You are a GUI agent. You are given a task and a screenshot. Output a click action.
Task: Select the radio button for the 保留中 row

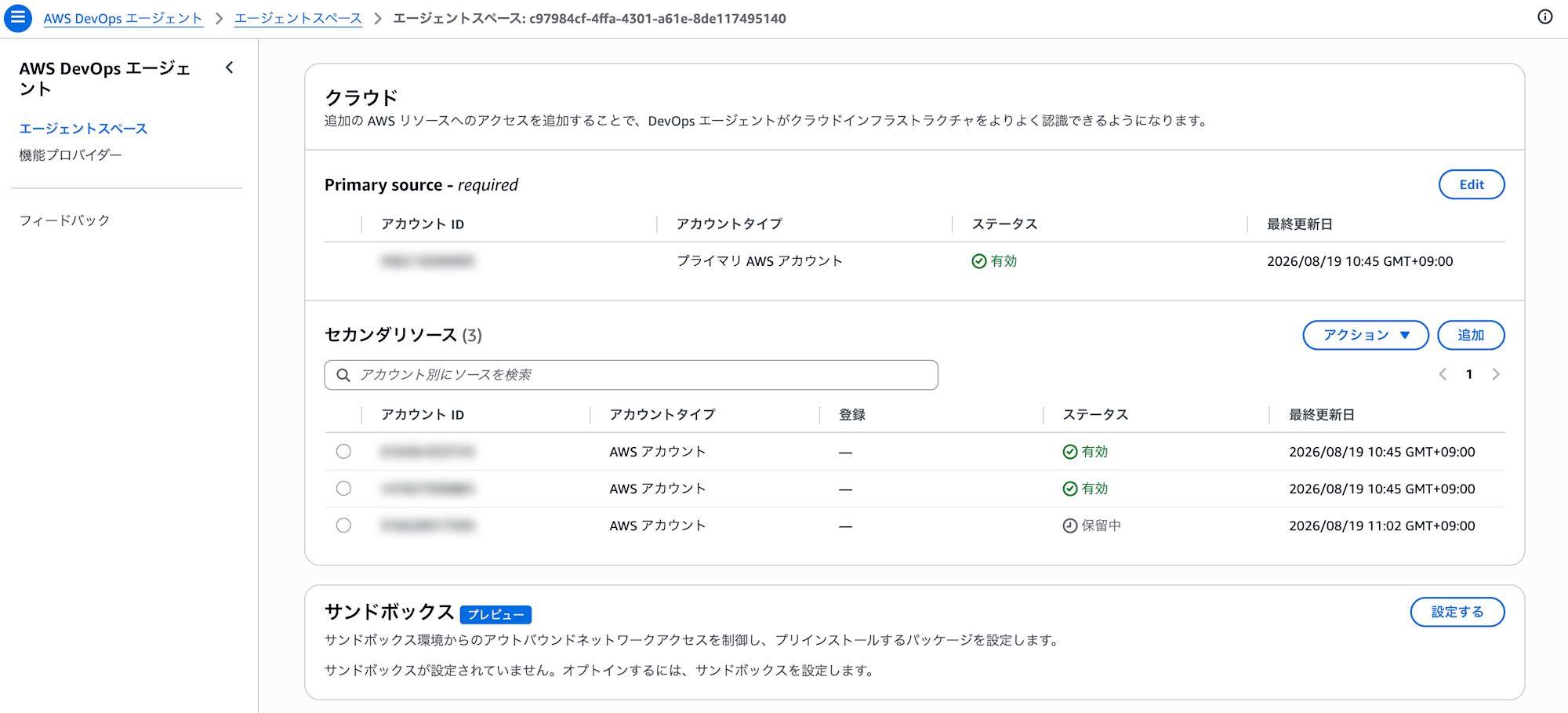(x=343, y=526)
